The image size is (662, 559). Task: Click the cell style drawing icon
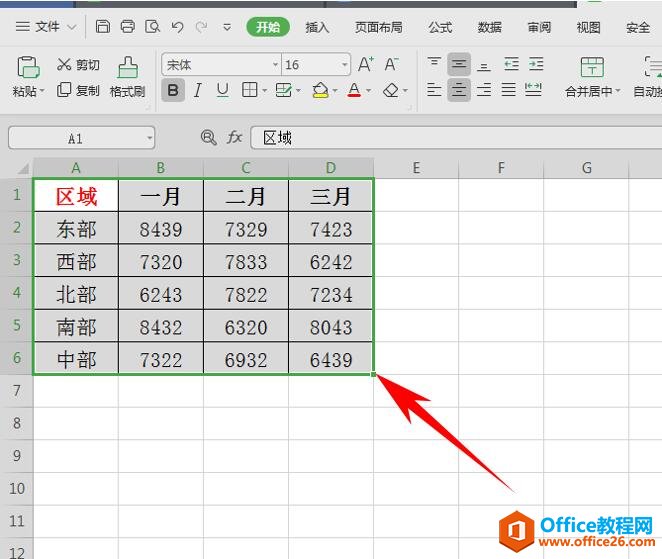(283, 90)
